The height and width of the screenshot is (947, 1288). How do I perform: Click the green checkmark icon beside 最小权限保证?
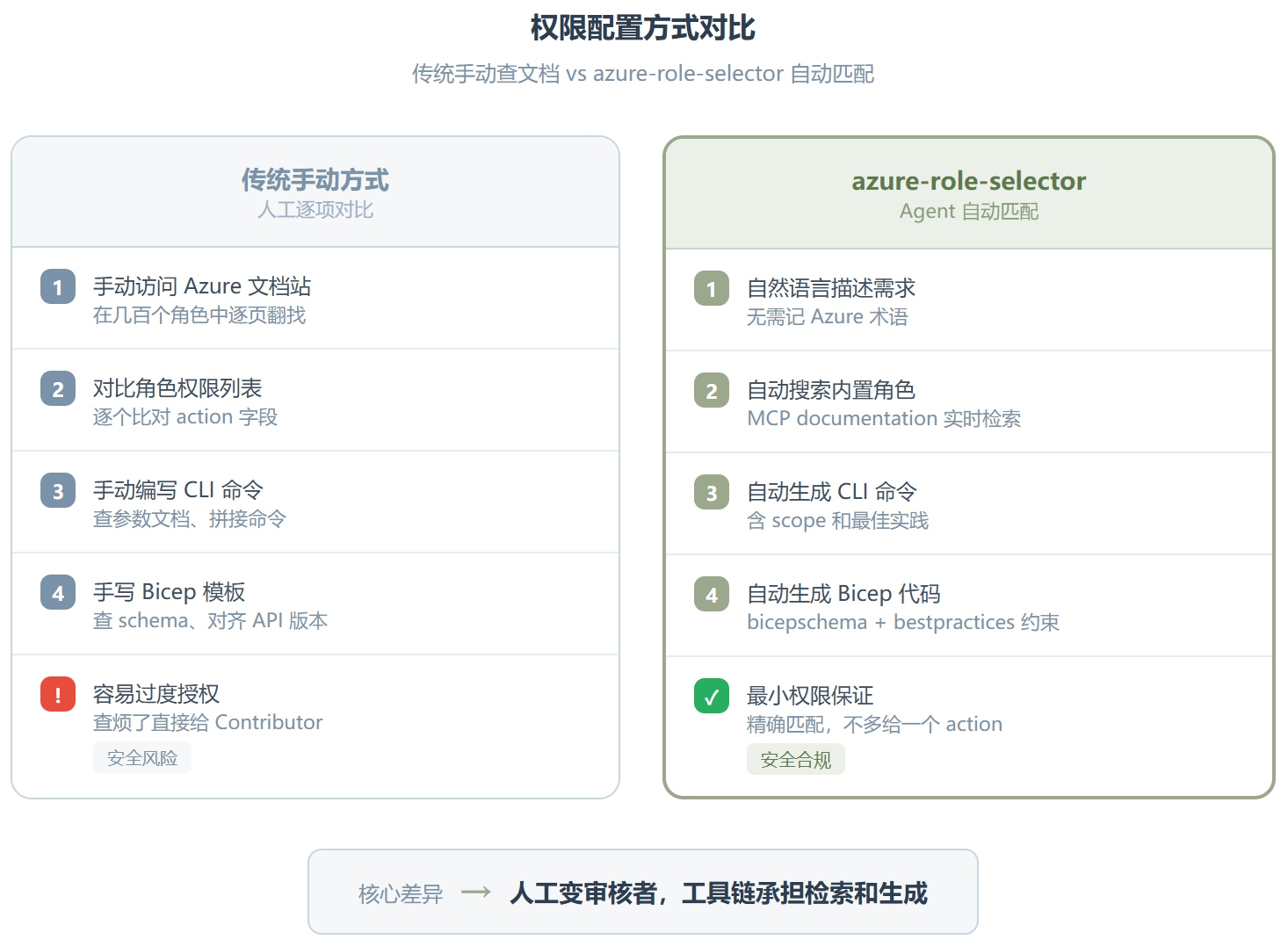tap(712, 696)
